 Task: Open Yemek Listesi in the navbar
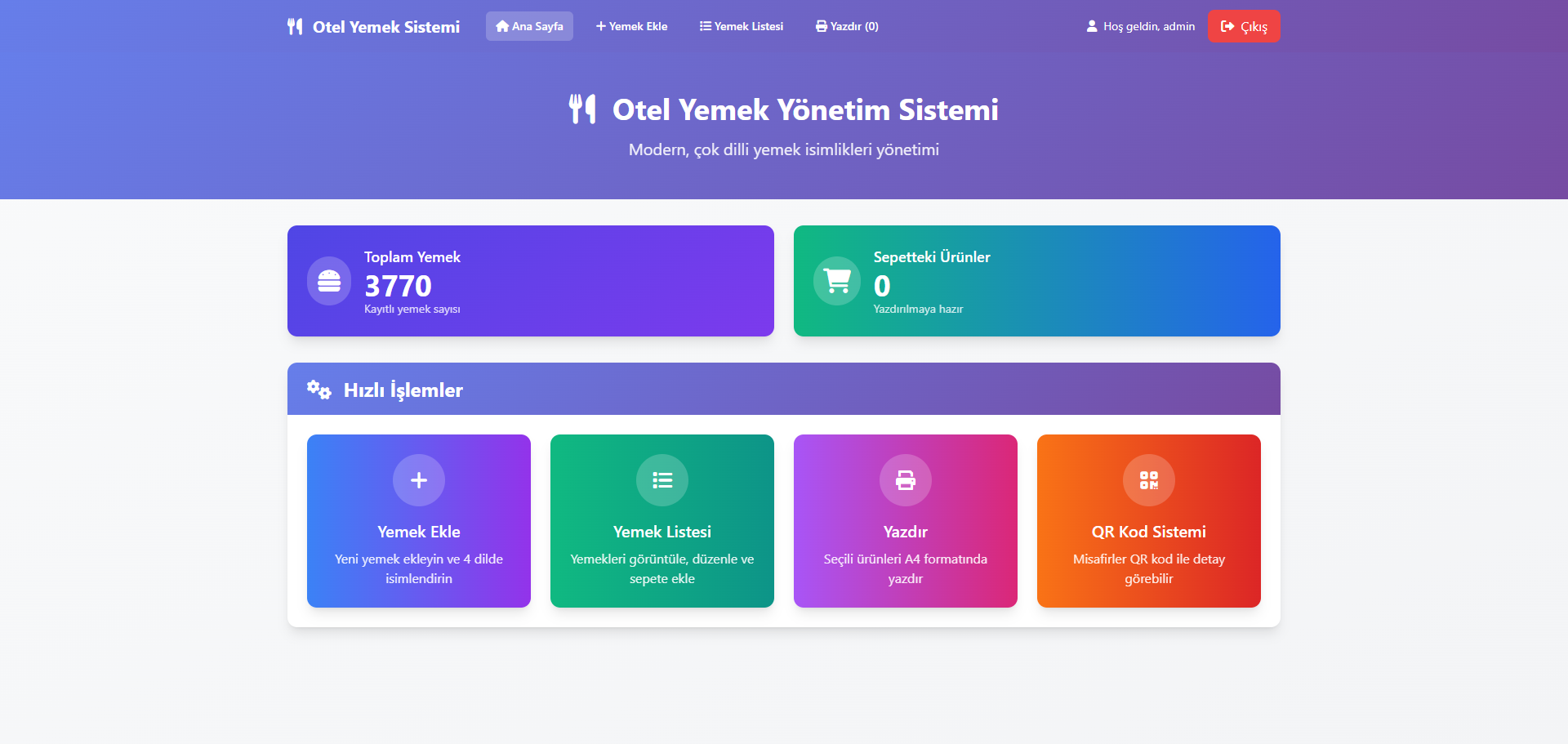742,26
